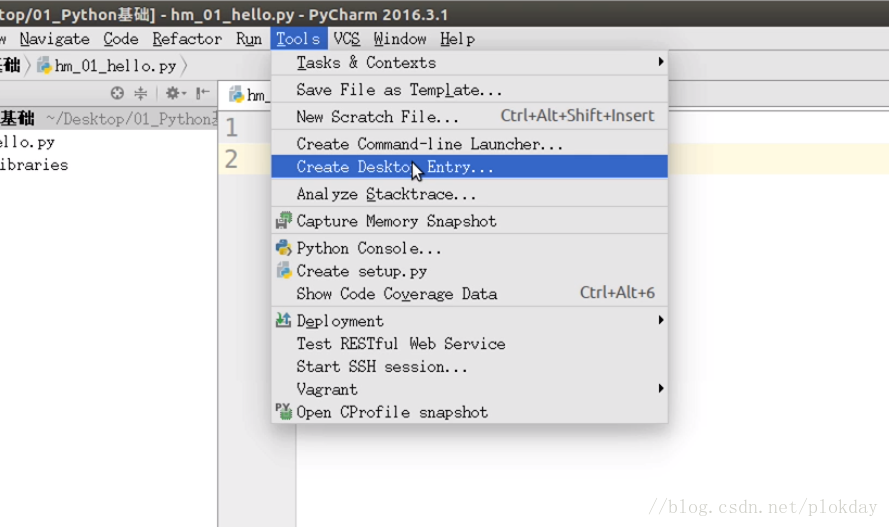Click hm_01_hello.py breadcrumb
This screenshot has width=889, height=527.
coord(115,66)
